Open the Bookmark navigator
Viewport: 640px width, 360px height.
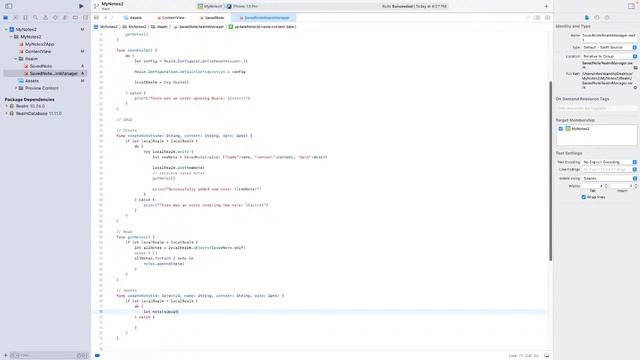25,18
